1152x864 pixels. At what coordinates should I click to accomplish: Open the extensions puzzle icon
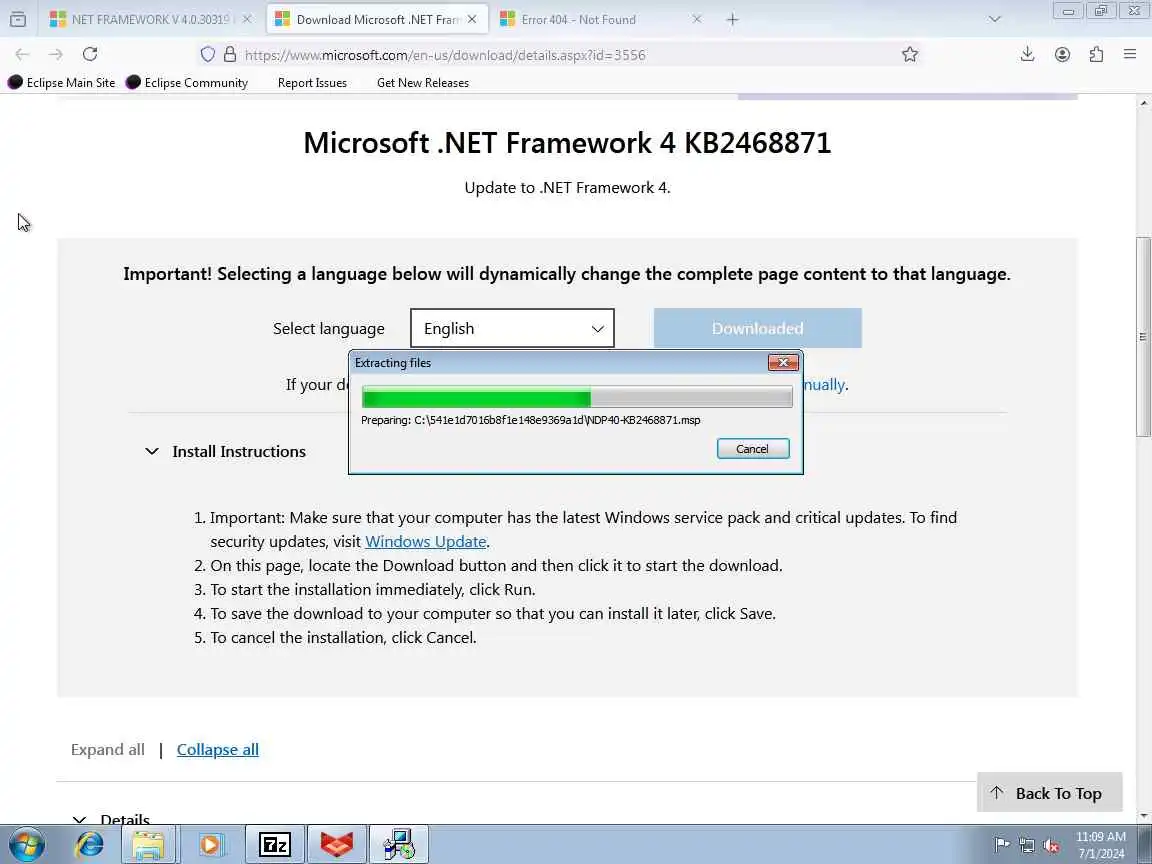coord(1096,54)
